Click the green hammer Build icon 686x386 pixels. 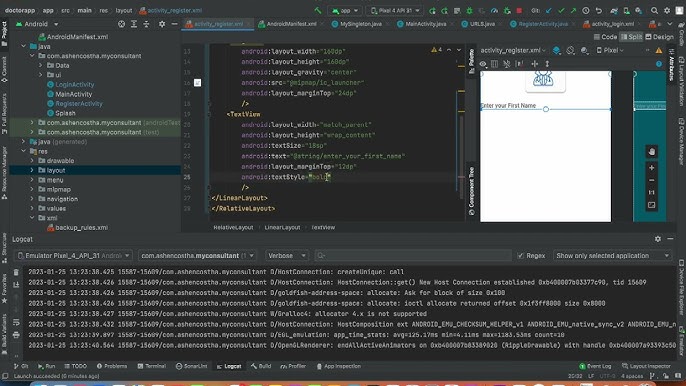pos(318,11)
